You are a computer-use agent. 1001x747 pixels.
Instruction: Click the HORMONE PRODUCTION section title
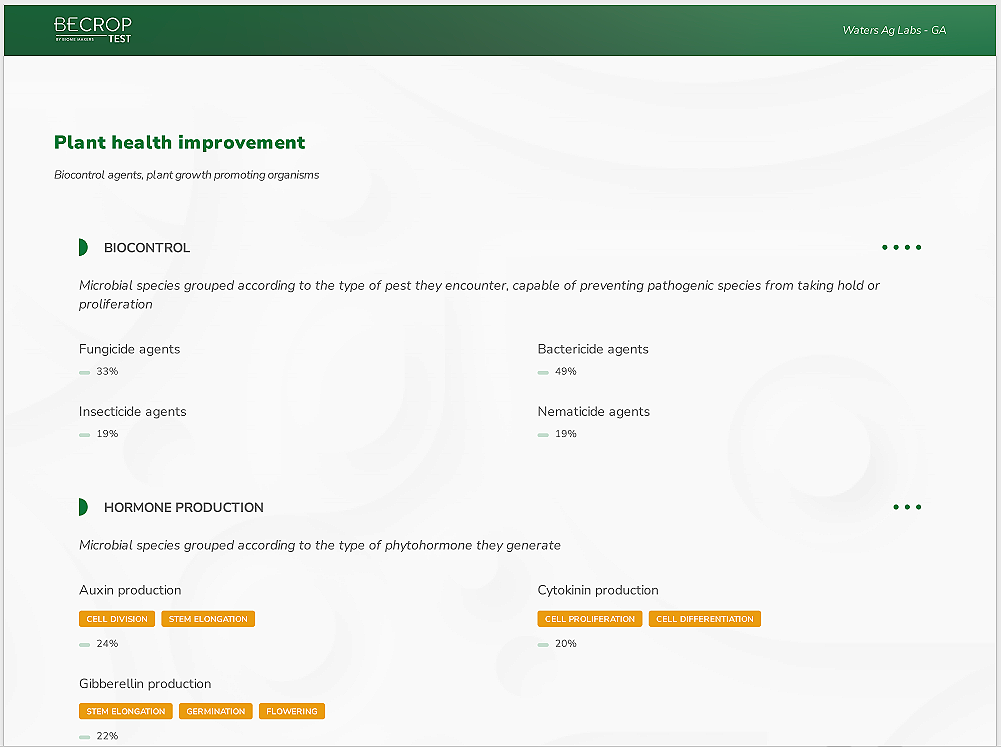(184, 508)
